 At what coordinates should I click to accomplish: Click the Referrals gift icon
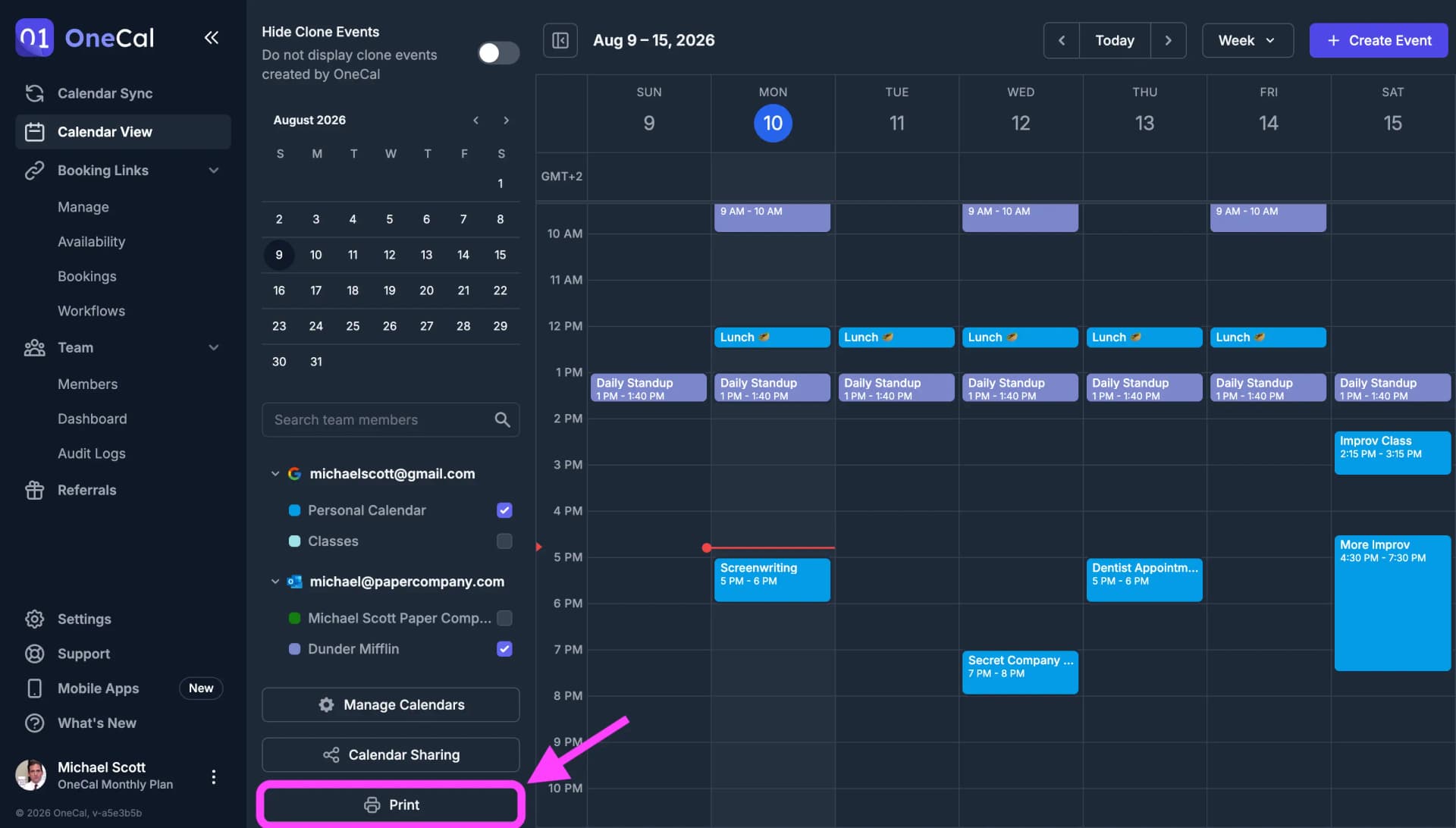coord(34,491)
